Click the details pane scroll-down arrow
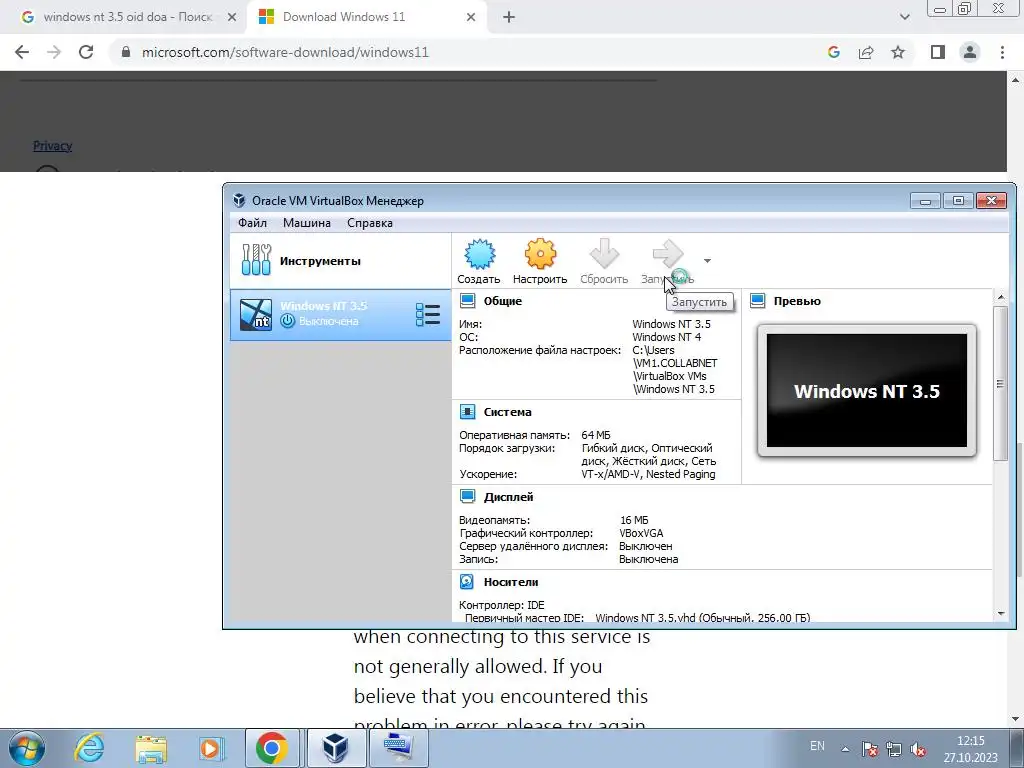This screenshot has height=768, width=1024. [x=1001, y=613]
